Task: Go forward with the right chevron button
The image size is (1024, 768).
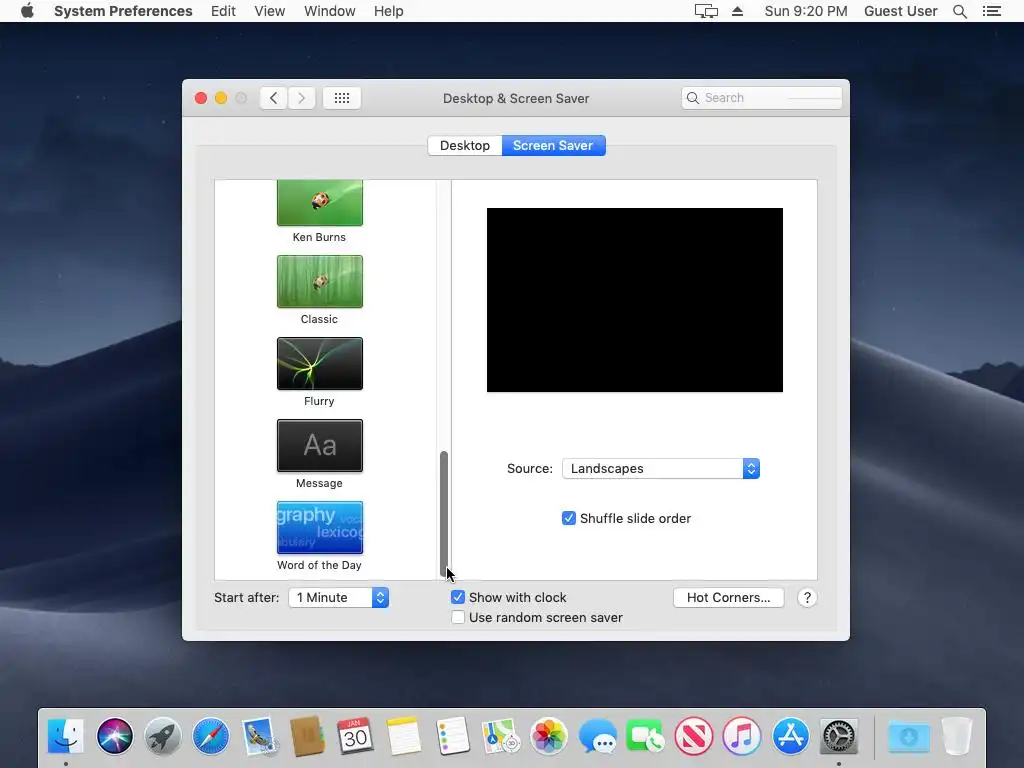Action: pyautogui.click(x=302, y=98)
